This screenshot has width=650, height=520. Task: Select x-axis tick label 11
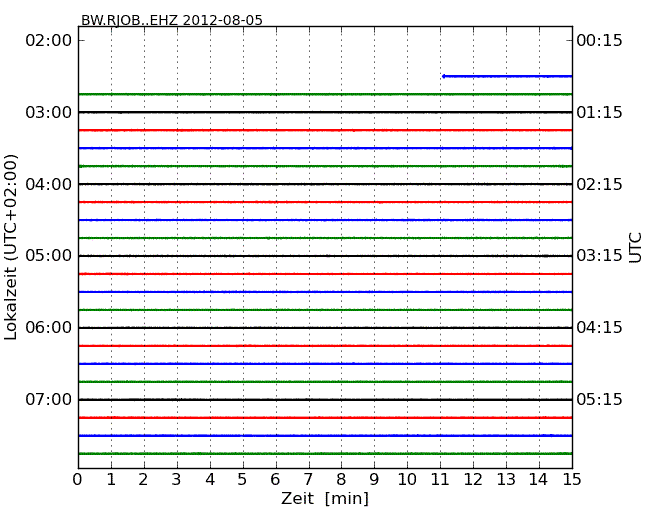point(440,480)
